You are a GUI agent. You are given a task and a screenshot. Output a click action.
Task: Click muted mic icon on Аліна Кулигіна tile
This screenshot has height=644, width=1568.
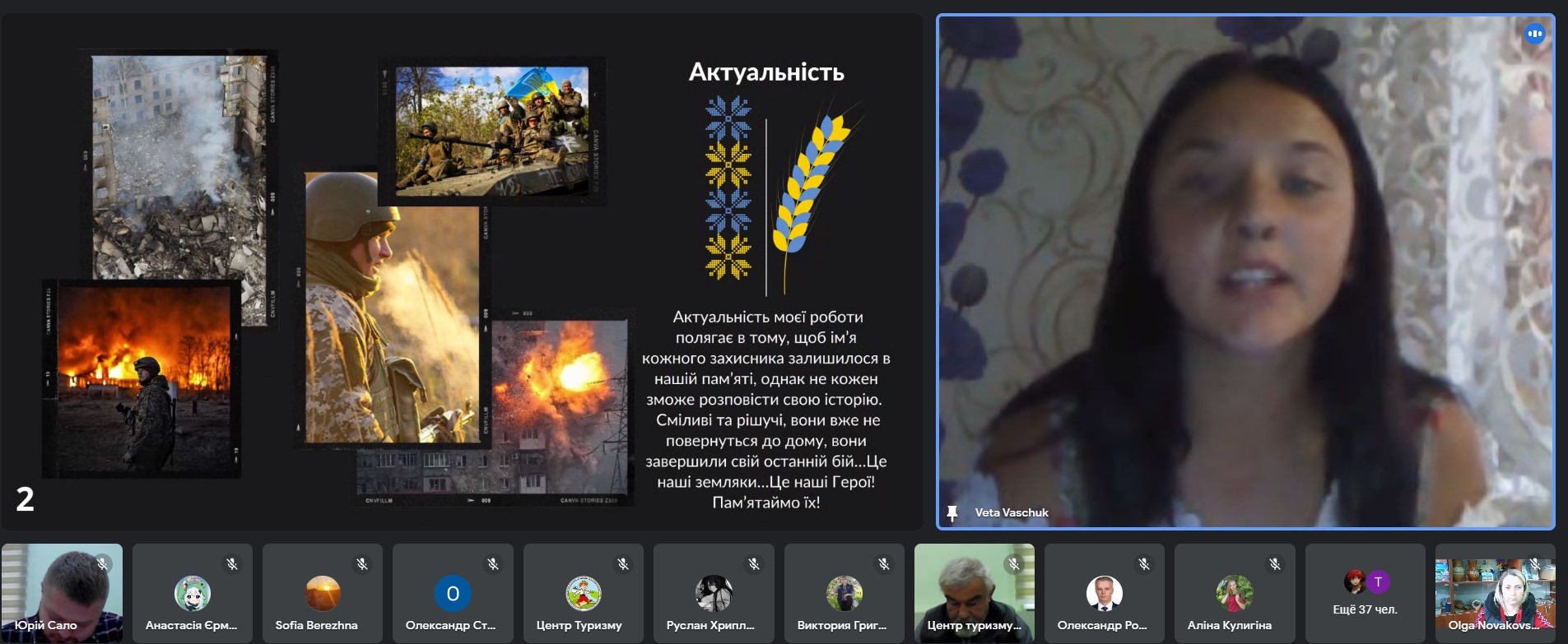click(x=1274, y=564)
